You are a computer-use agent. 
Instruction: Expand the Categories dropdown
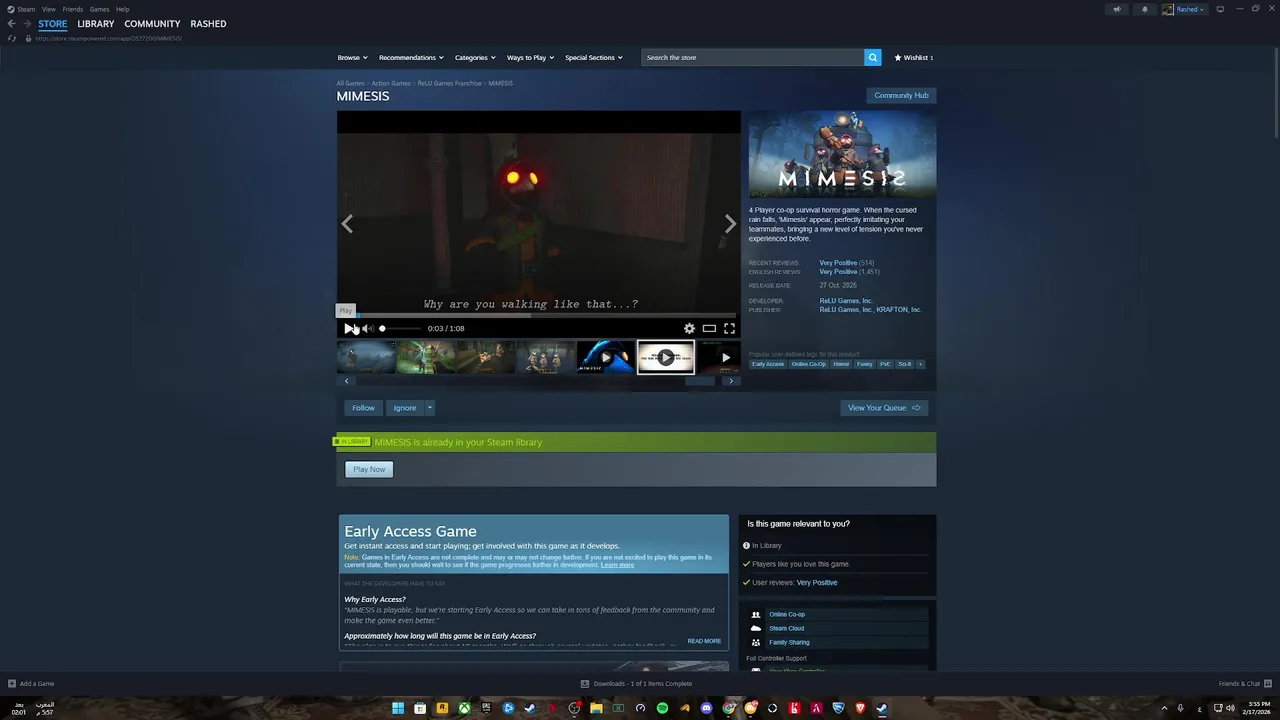475,57
